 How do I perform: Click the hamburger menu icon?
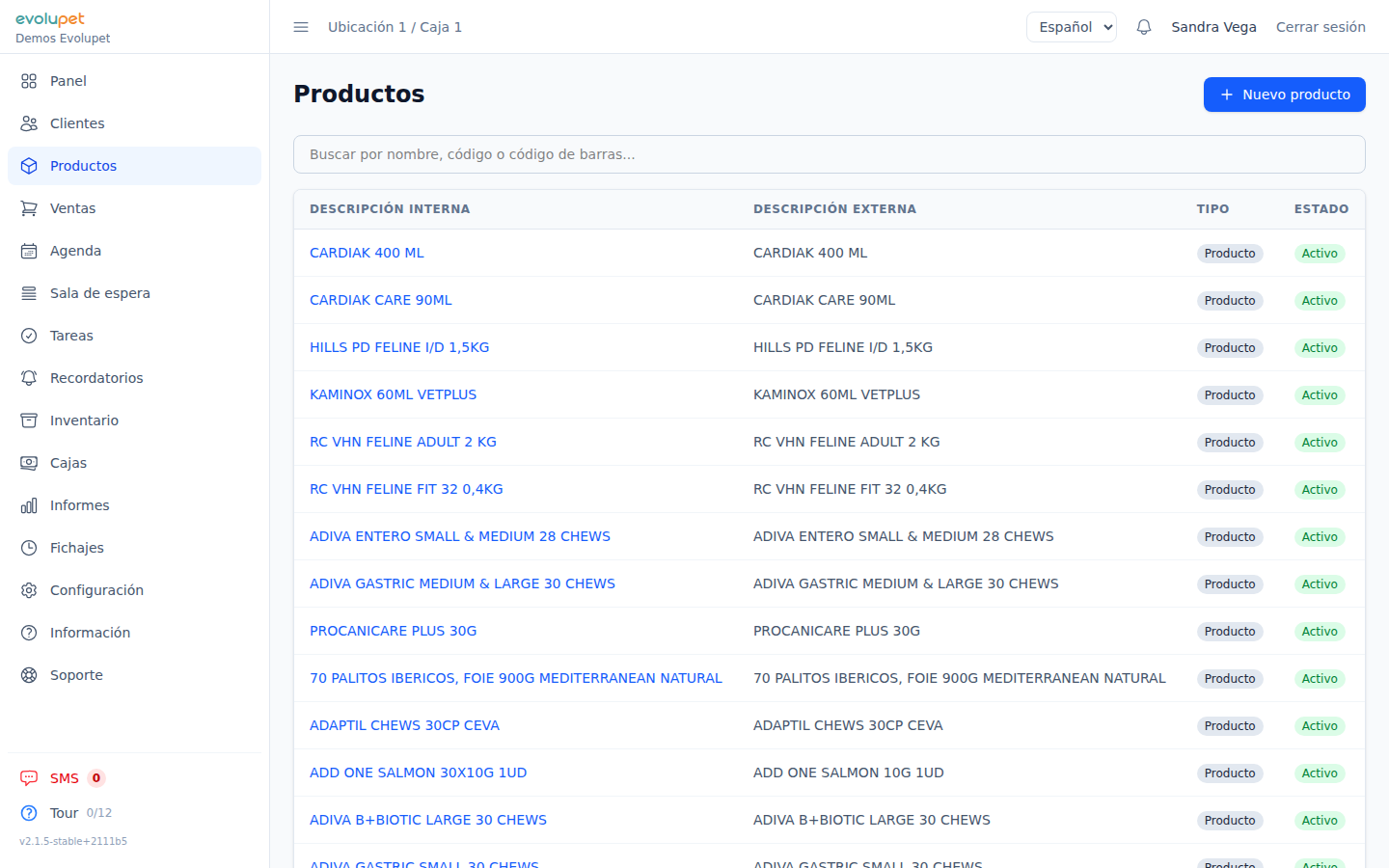point(301,27)
